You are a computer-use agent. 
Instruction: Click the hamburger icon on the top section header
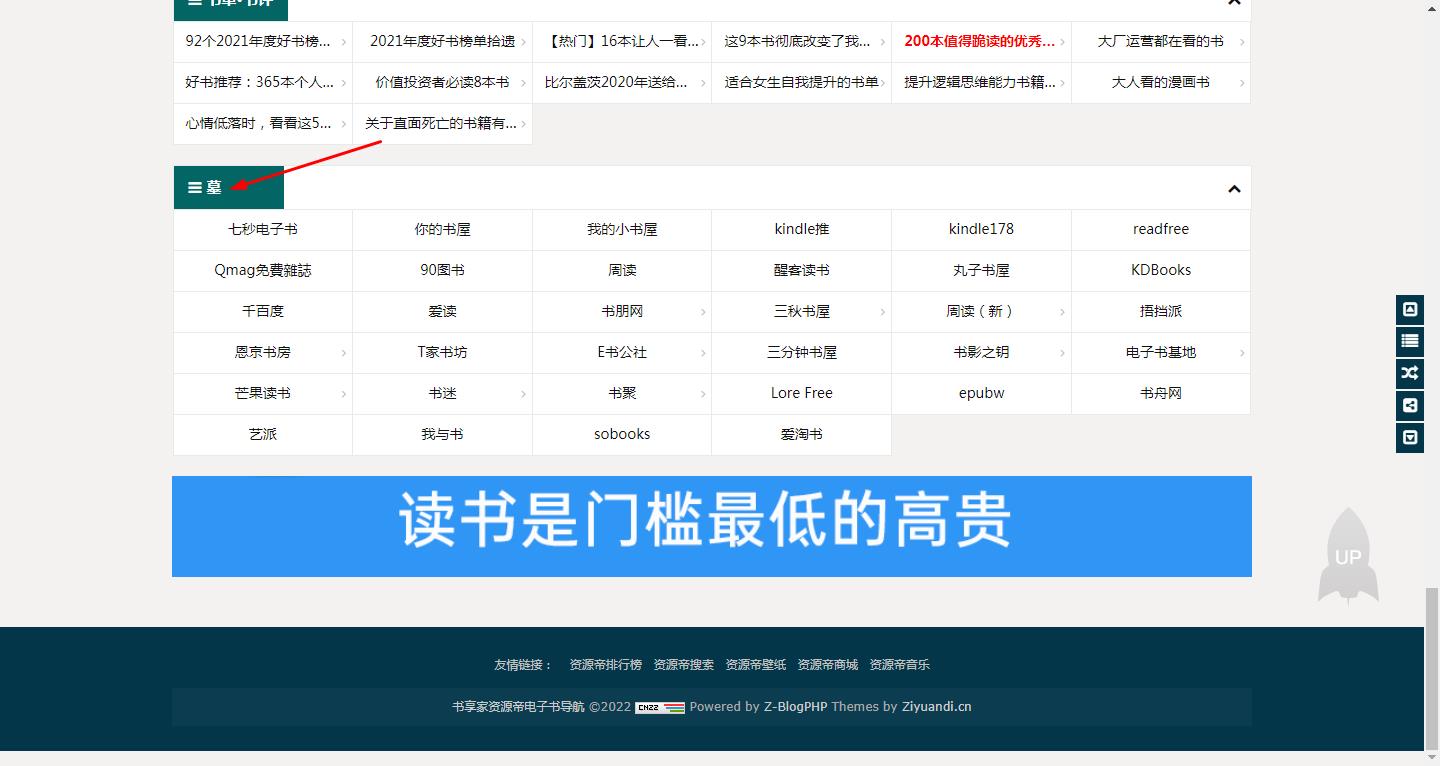[x=193, y=2]
